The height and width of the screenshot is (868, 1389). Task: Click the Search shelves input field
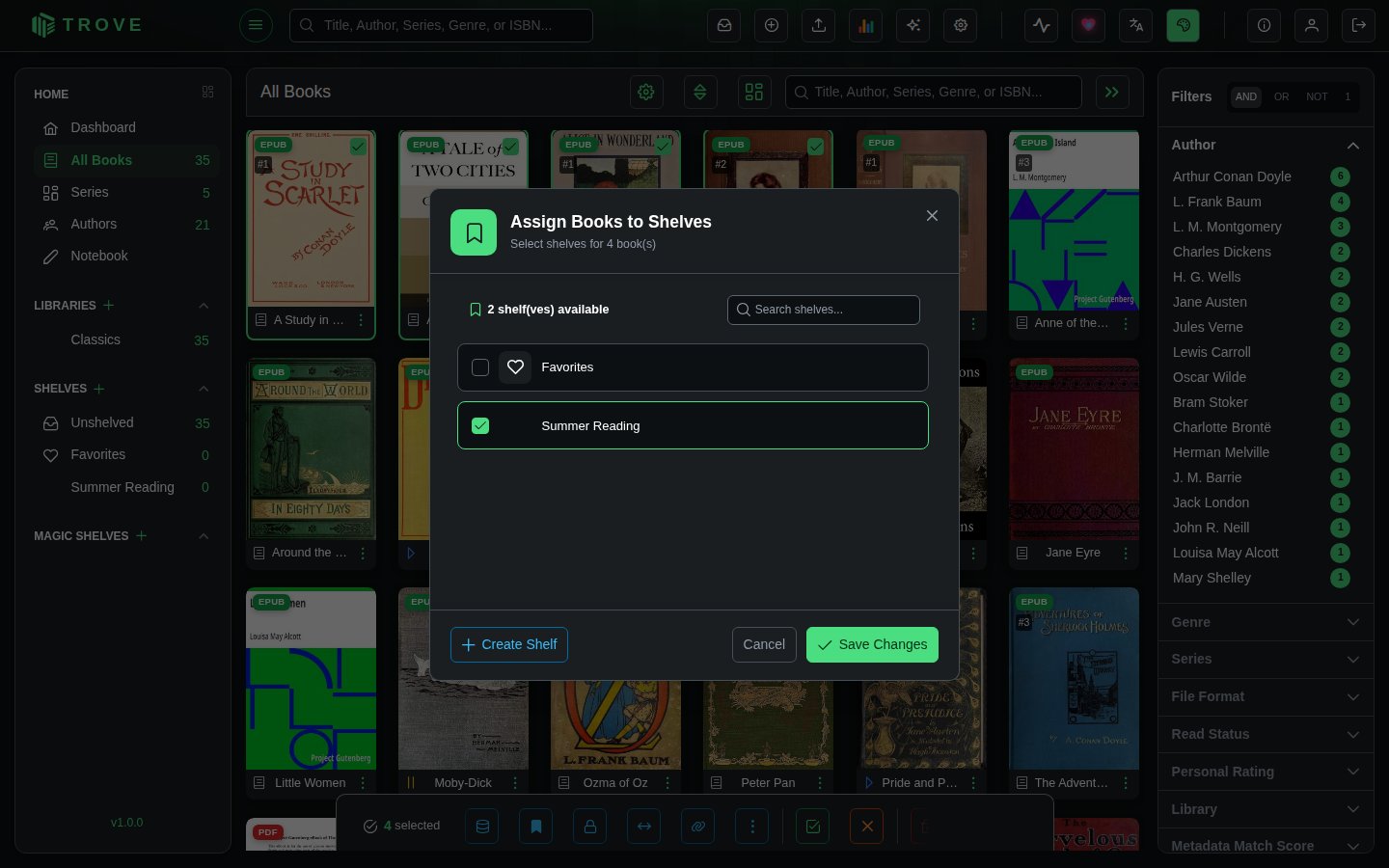(824, 310)
